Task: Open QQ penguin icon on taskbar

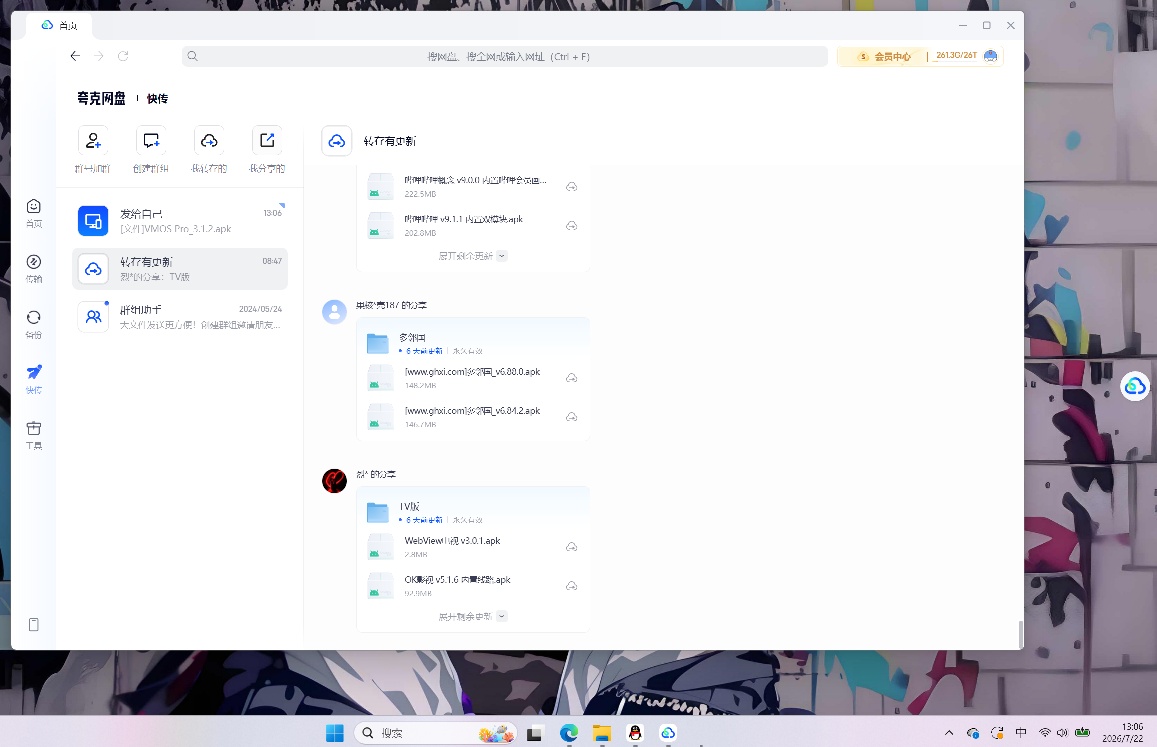Action: [635, 733]
